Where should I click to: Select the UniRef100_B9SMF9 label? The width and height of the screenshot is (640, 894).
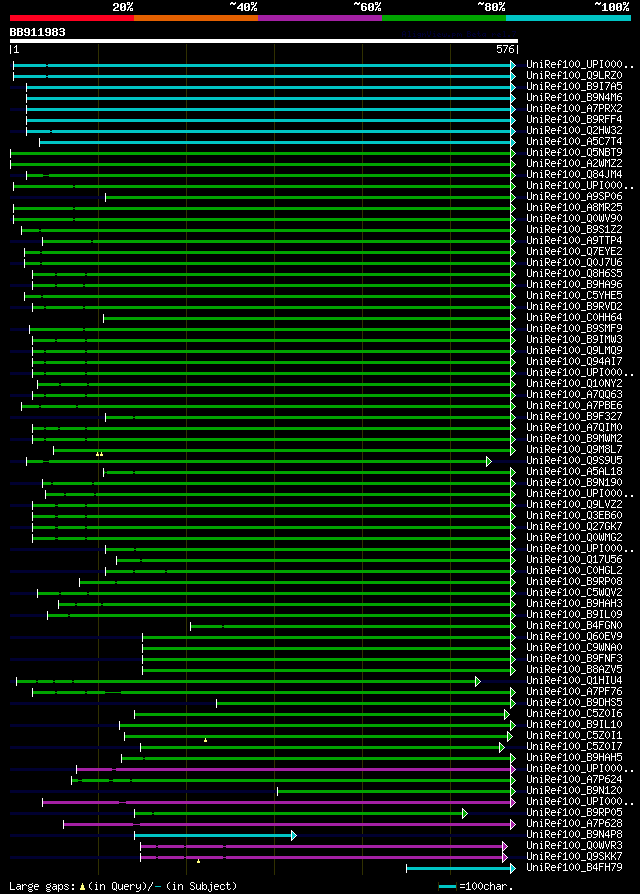pyautogui.click(x=574, y=328)
